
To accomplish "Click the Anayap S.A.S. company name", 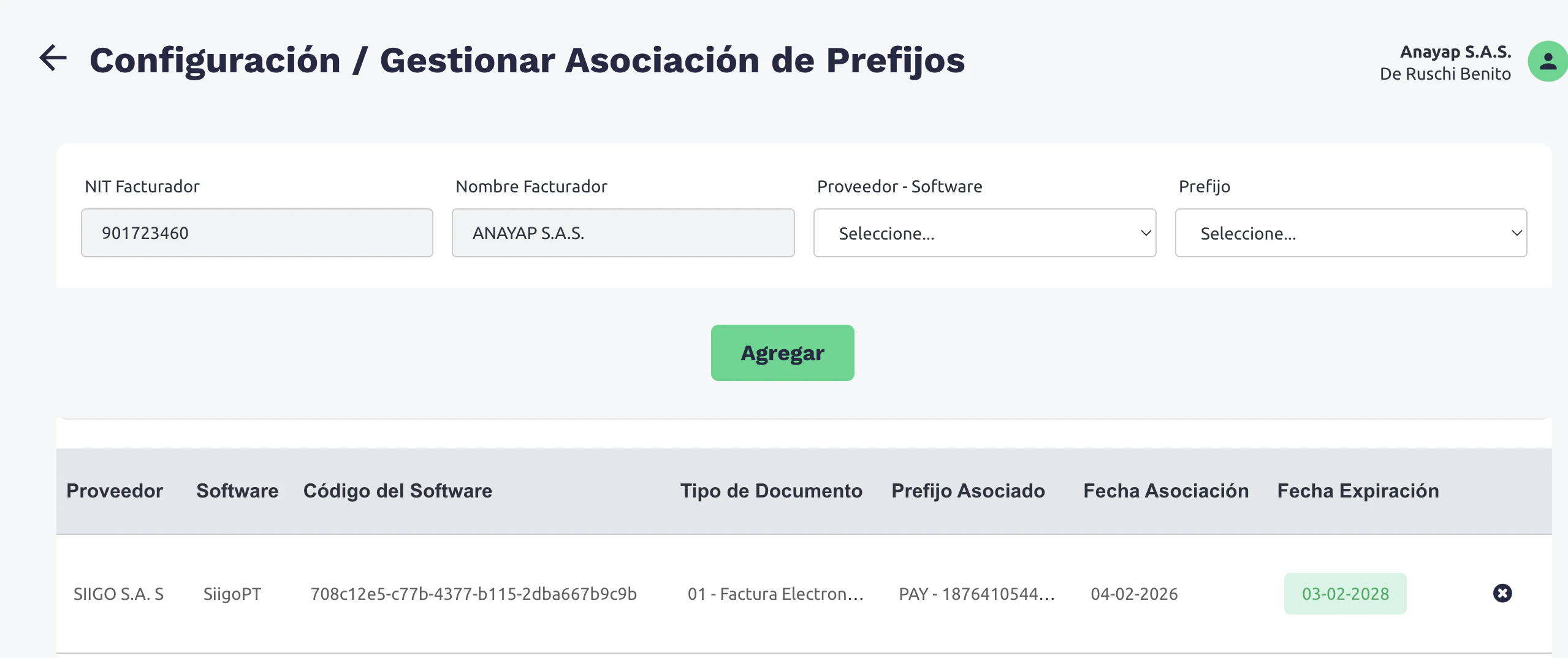I will [1455, 51].
